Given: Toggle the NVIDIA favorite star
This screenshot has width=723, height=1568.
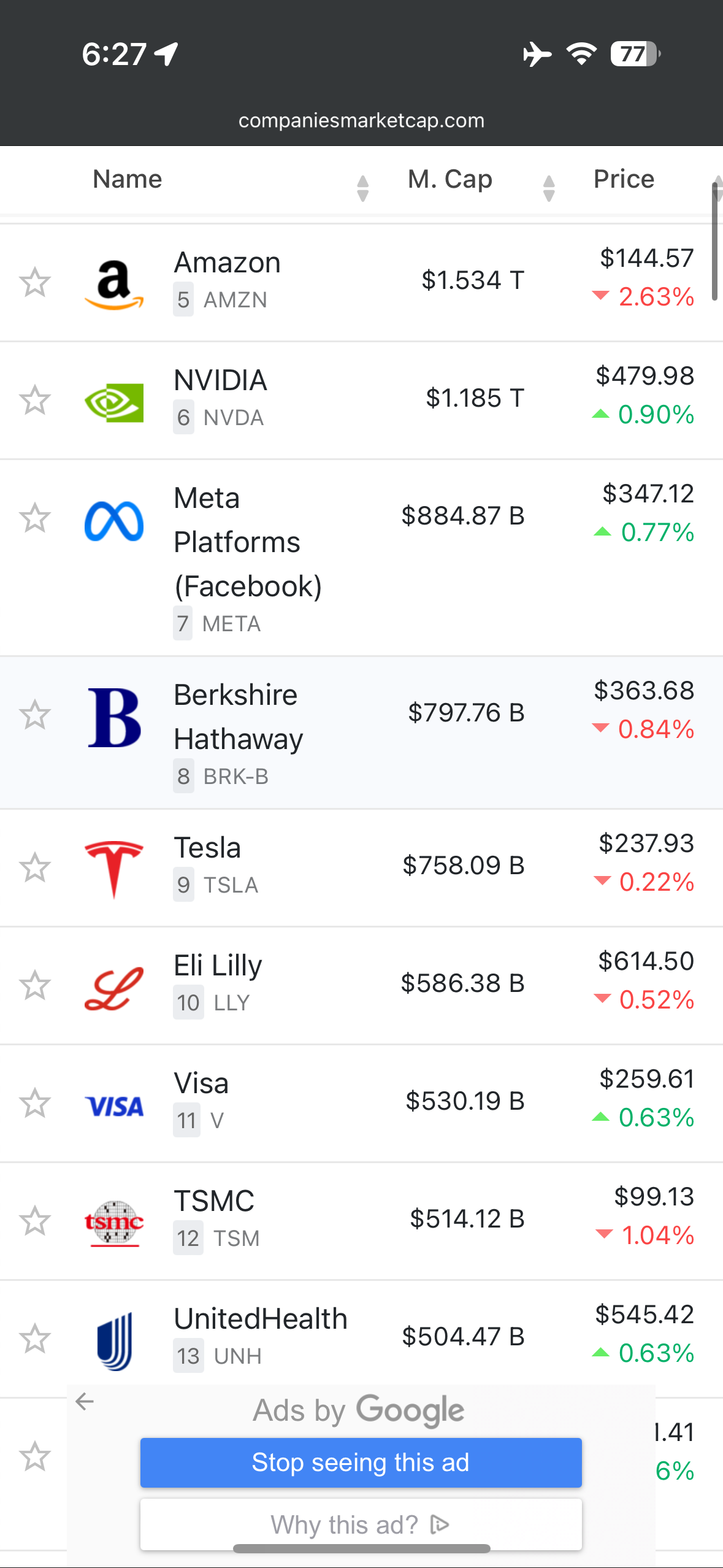Looking at the screenshot, I should point(34,401).
